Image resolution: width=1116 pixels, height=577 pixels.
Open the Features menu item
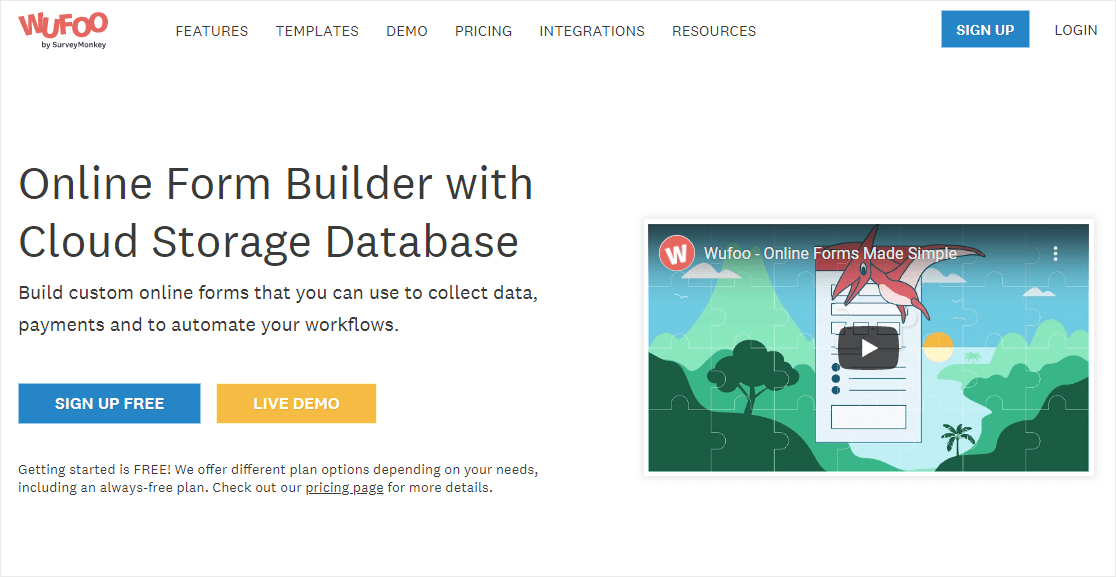coord(212,31)
